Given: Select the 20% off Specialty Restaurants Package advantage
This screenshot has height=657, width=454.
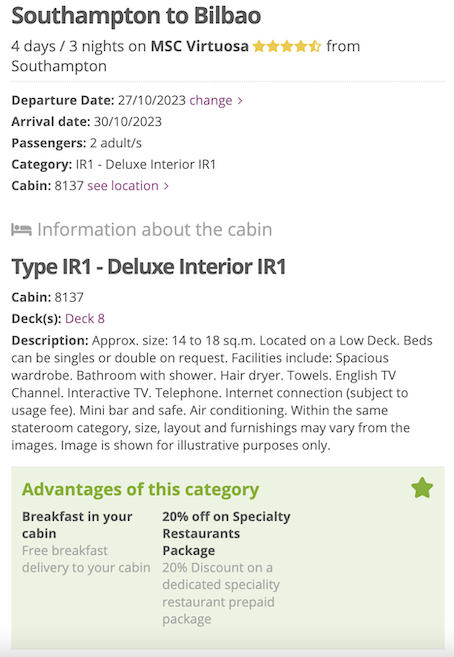Looking at the screenshot, I should coord(226,567).
